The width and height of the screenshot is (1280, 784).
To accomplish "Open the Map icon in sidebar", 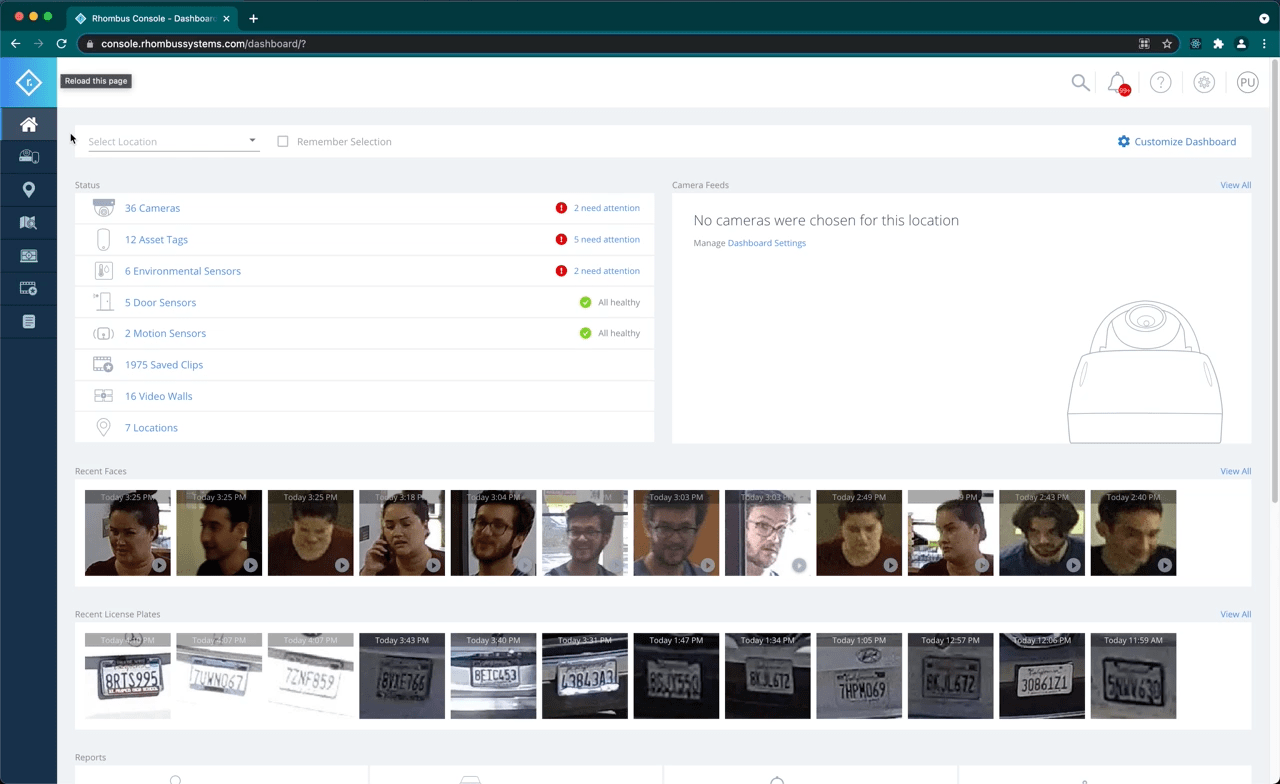I will (28, 223).
